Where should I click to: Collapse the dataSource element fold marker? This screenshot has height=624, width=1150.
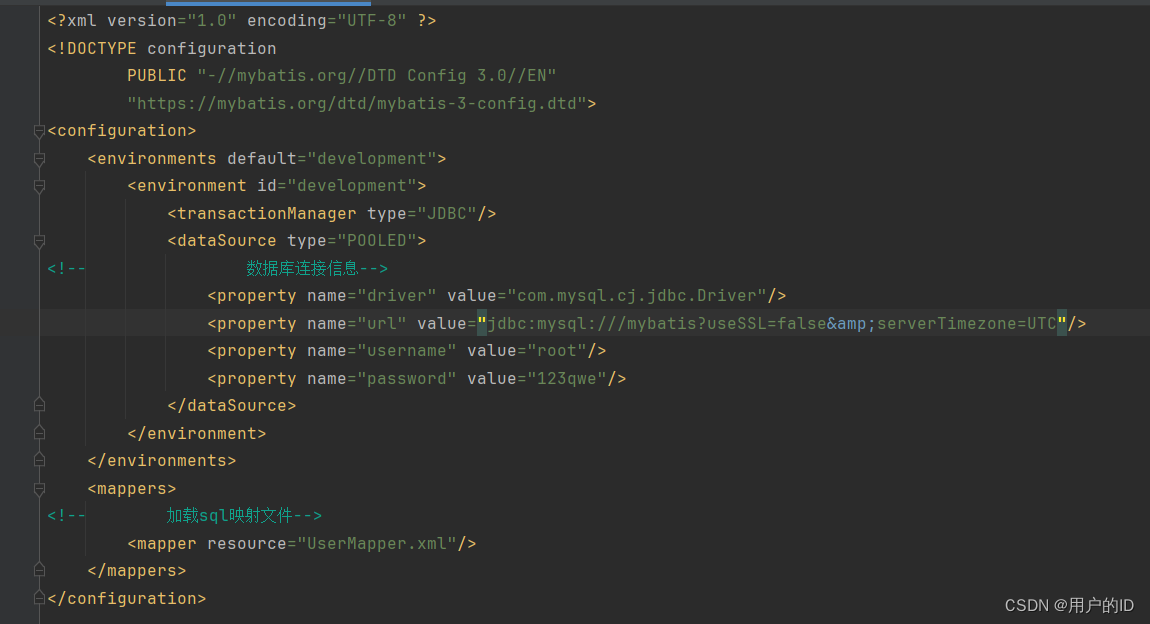coord(39,240)
